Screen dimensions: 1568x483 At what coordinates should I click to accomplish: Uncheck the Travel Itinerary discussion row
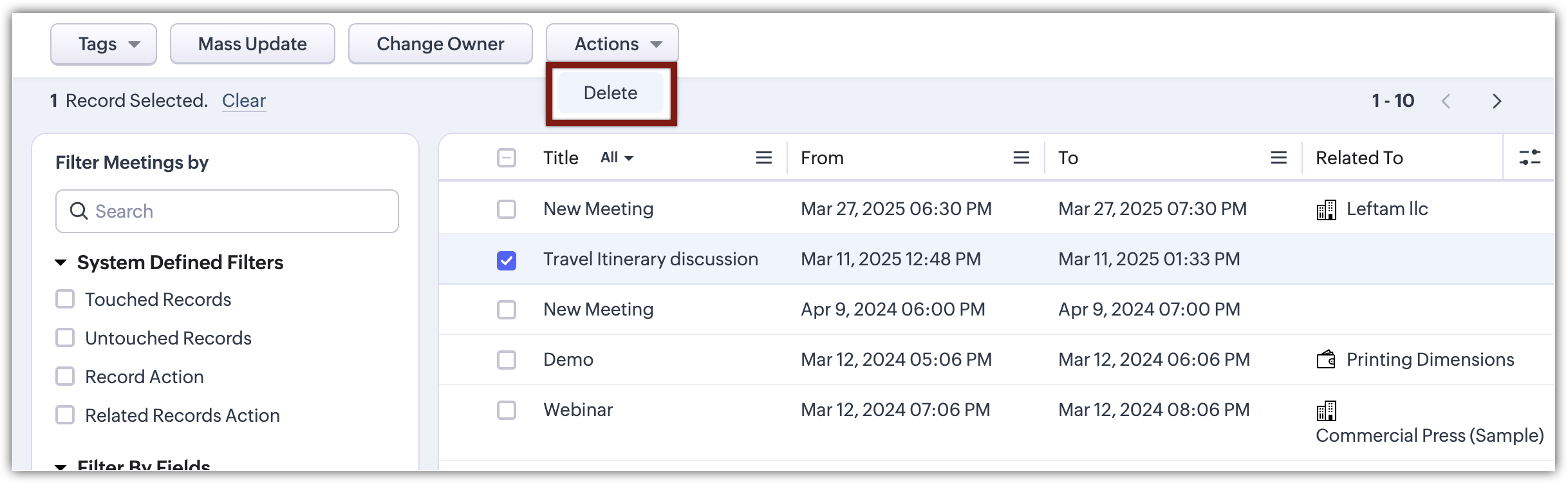pyautogui.click(x=507, y=260)
